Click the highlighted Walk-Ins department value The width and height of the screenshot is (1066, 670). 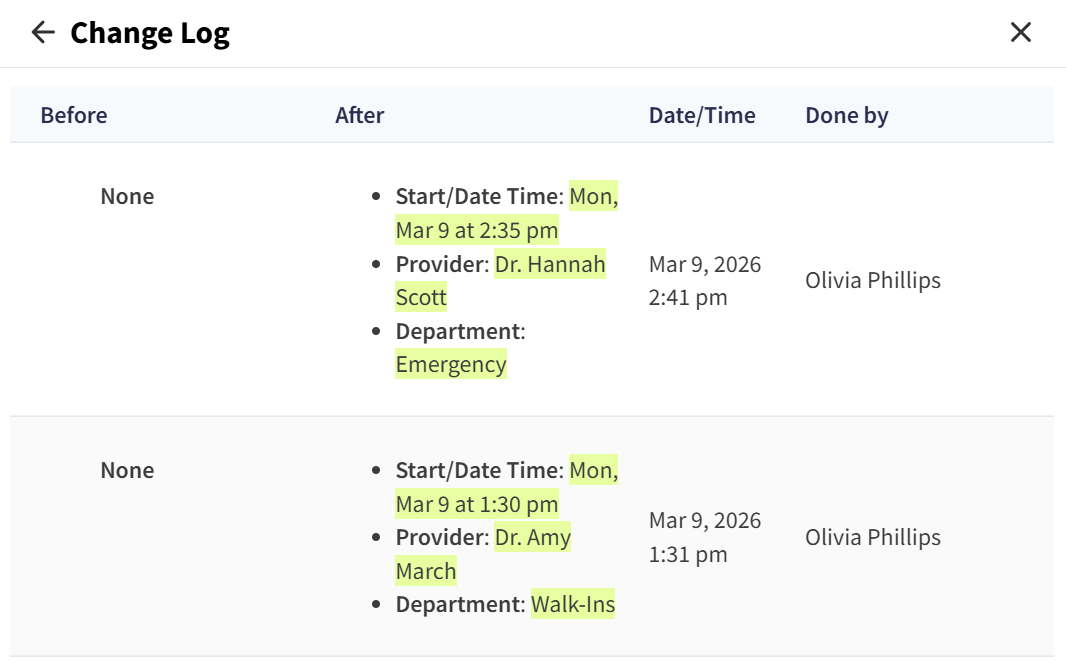(573, 605)
